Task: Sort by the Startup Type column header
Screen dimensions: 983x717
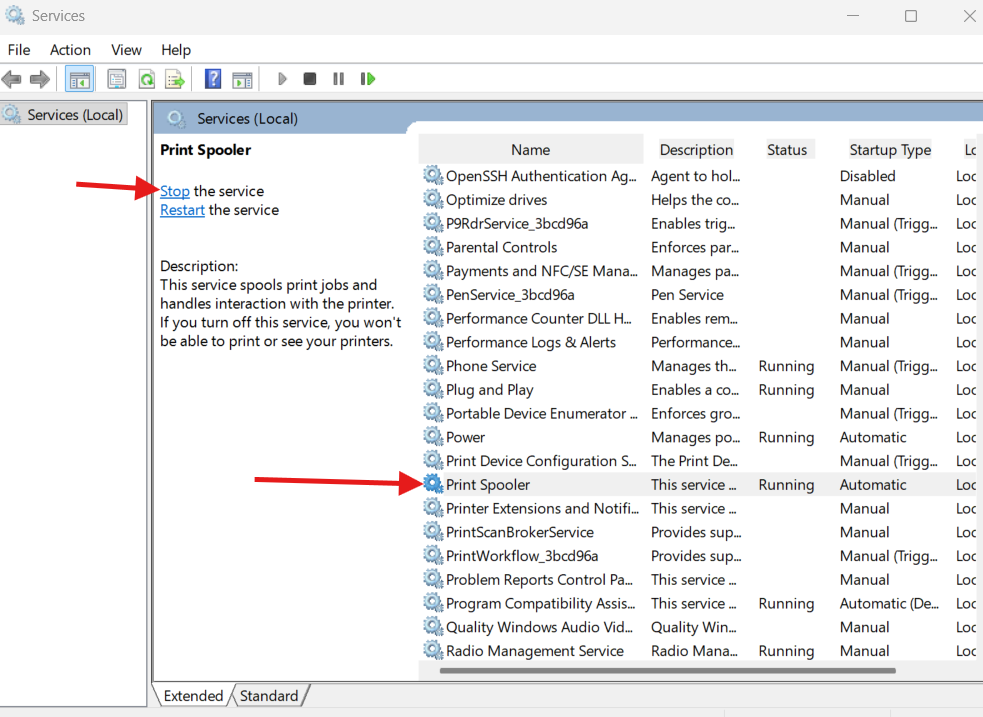Action: pos(889,150)
